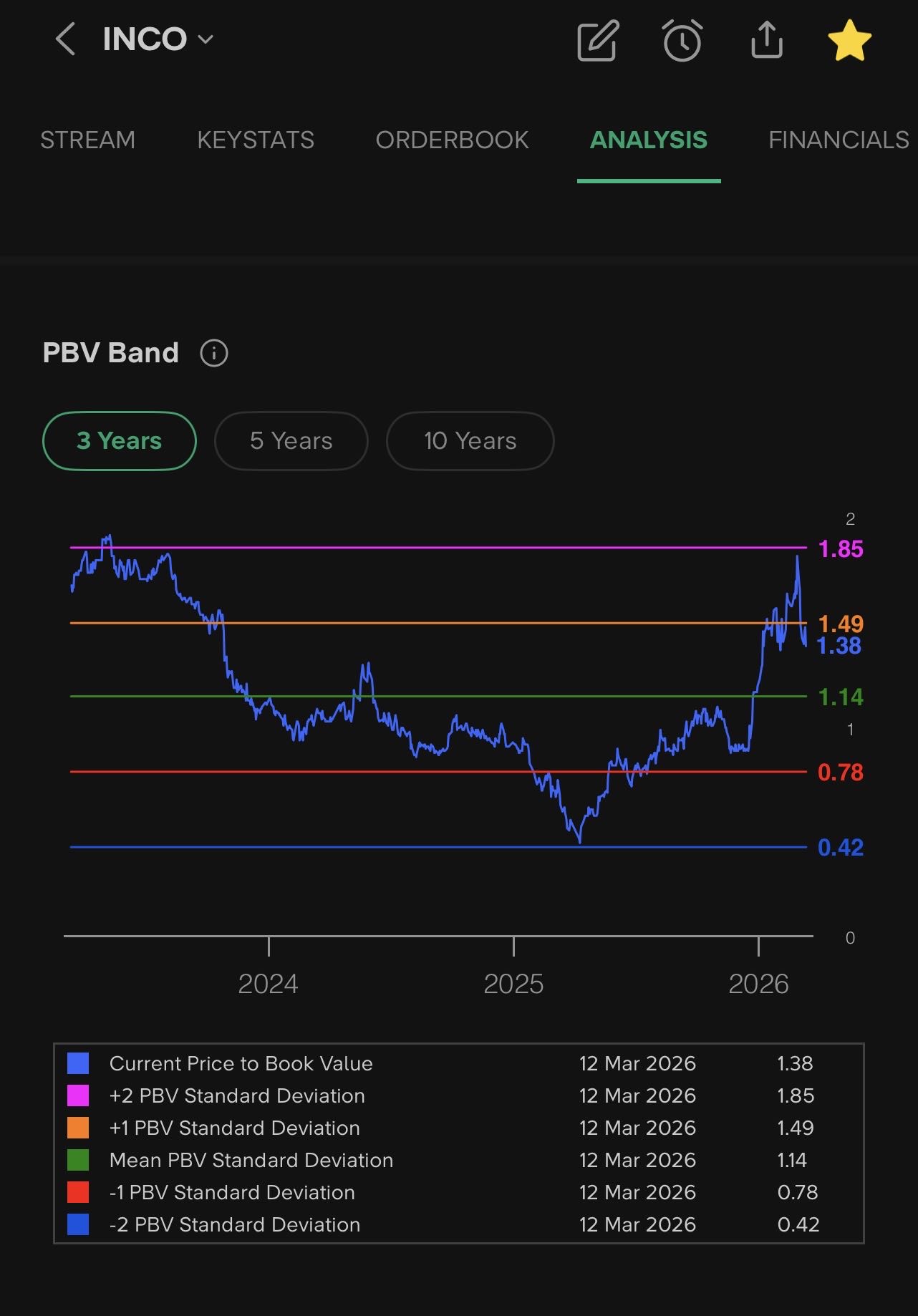918x1316 pixels.
Task: Tap the 2025 marker on chart axis
Action: point(513,984)
